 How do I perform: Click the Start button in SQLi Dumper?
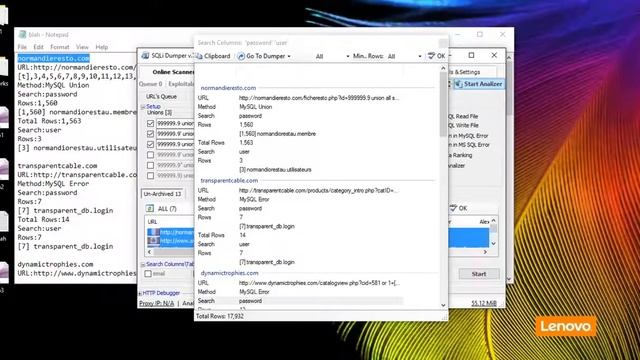[x=479, y=274]
